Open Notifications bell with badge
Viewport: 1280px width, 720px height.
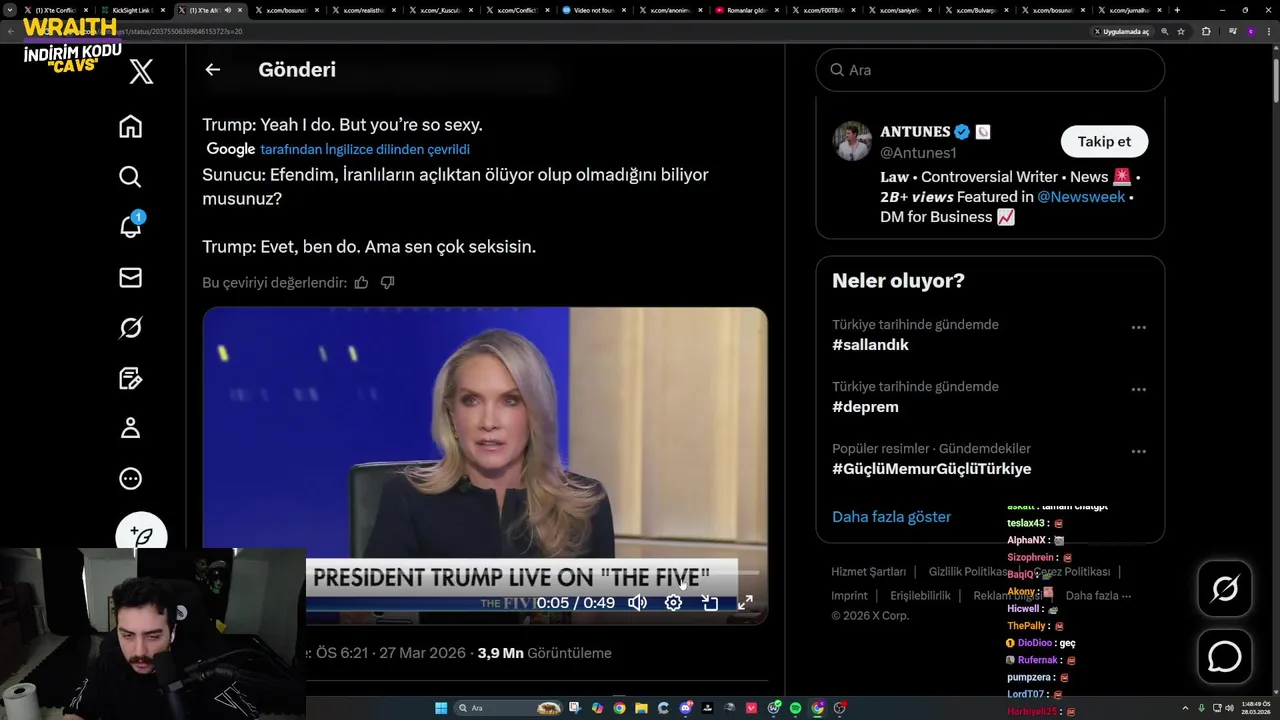[131, 225]
